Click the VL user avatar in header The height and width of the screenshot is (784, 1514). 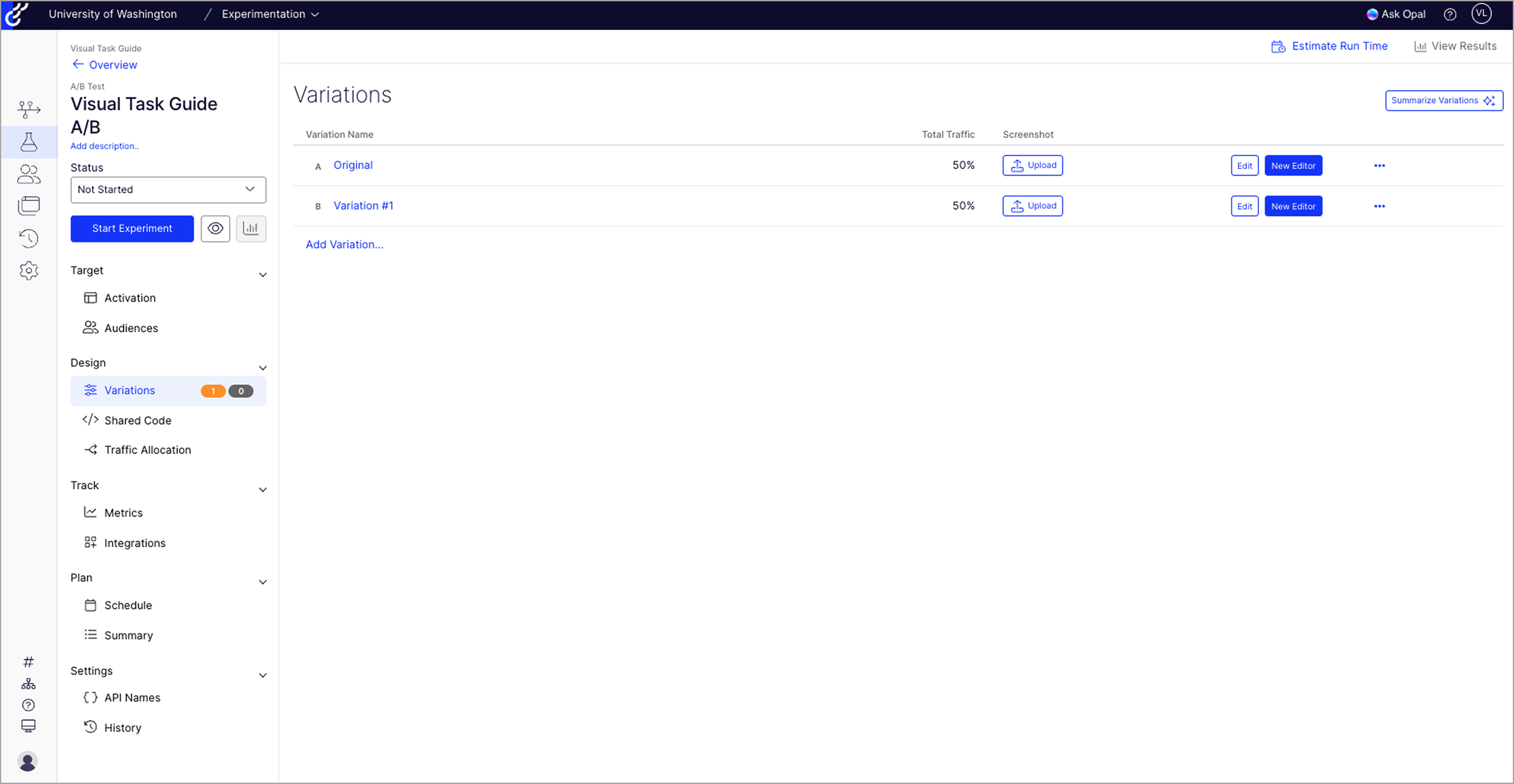(x=1481, y=13)
